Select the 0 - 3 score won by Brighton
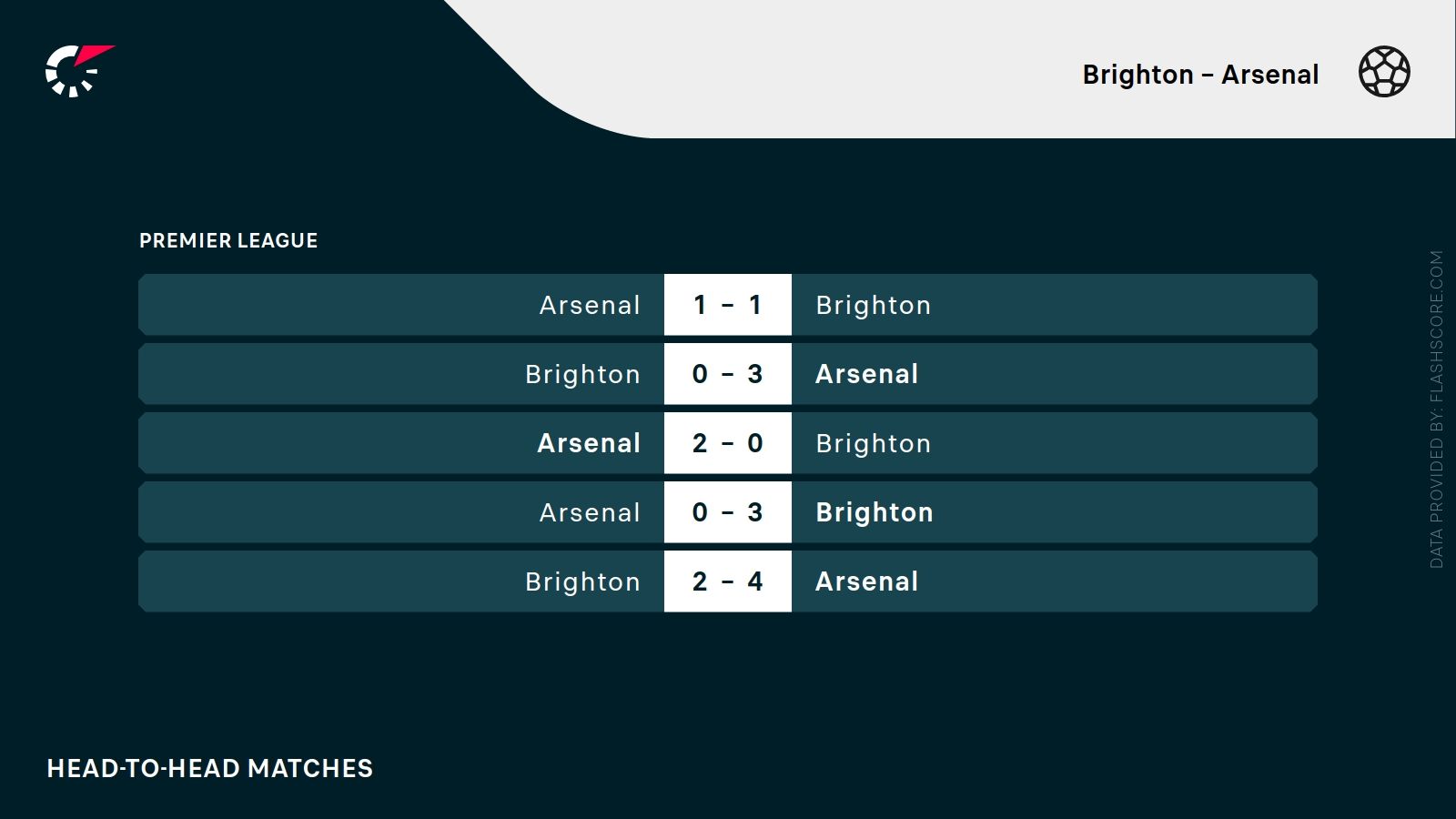Viewport: 1456px width, 819px height. [x=727, y=512]
